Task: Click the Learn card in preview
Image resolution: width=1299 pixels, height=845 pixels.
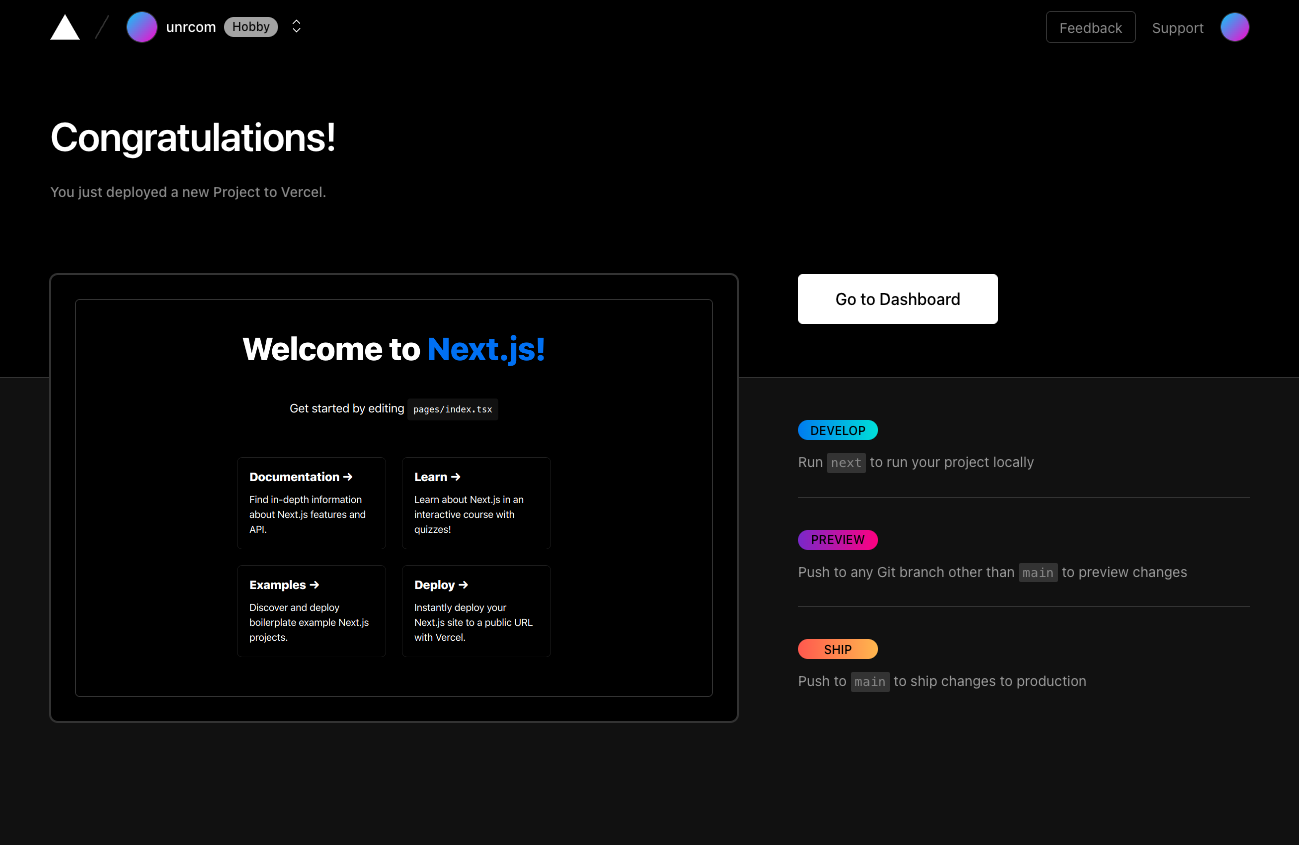Action: point(476,503)
